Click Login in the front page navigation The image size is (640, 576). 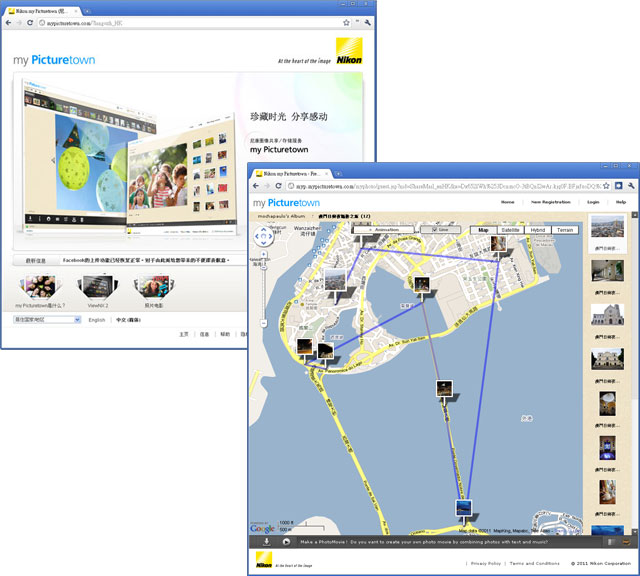point(593,202)
